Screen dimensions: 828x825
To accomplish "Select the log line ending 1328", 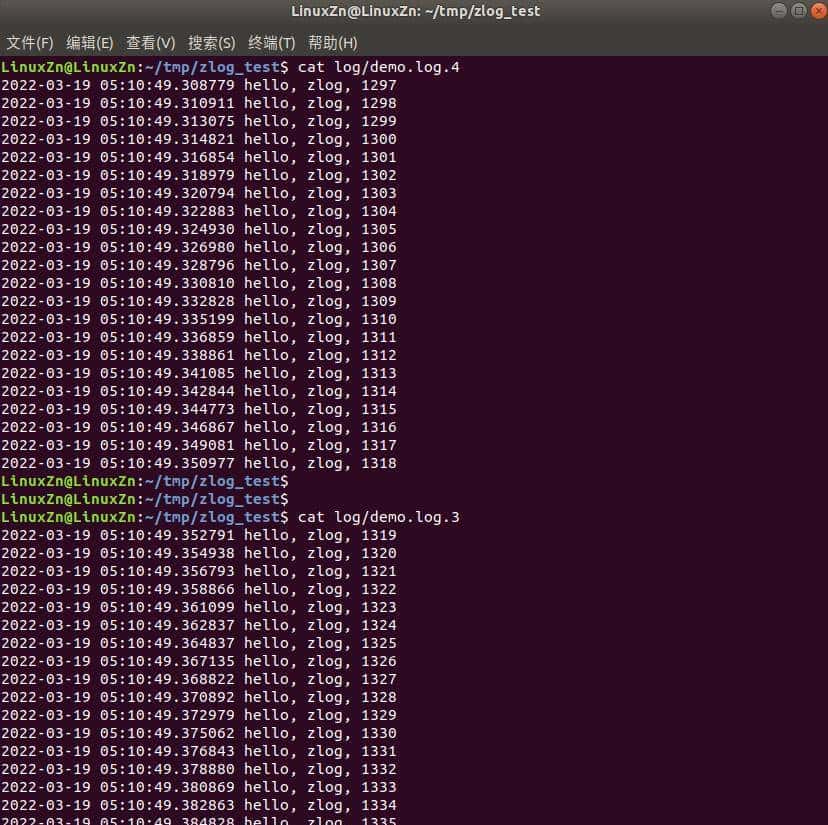I will (199, 697).
